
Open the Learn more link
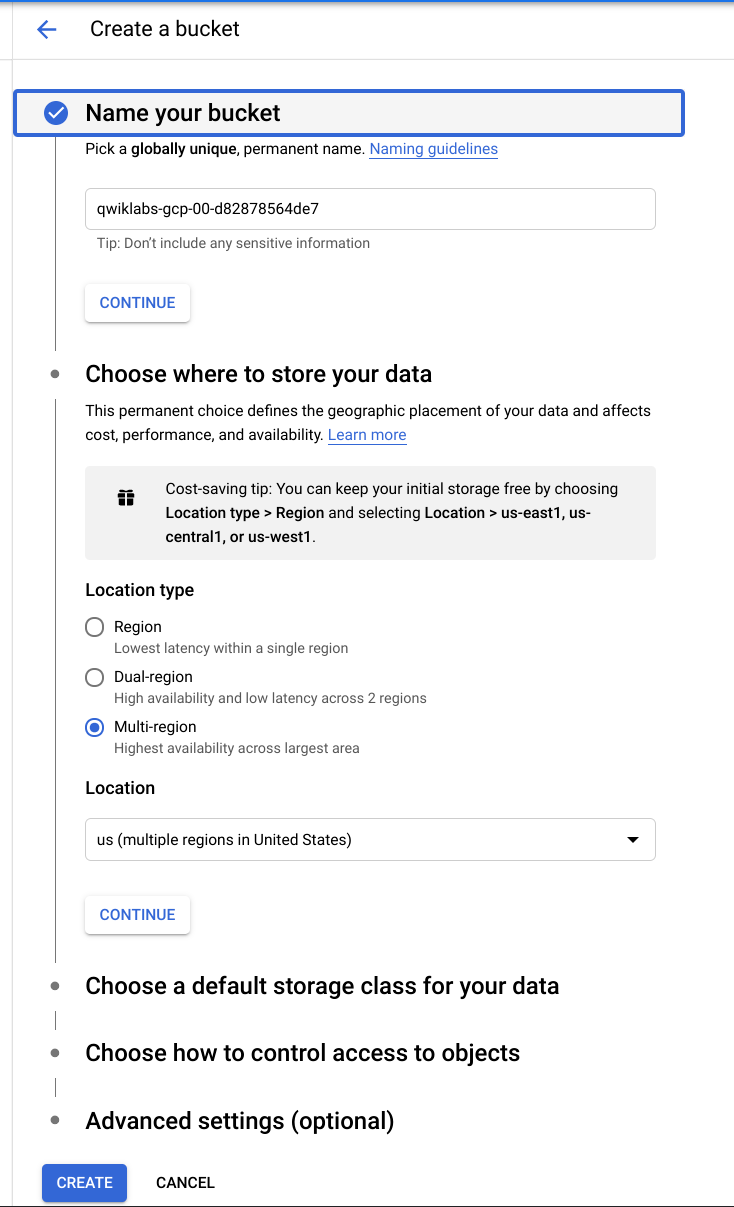pyautogui.click(x=367, y=435)
